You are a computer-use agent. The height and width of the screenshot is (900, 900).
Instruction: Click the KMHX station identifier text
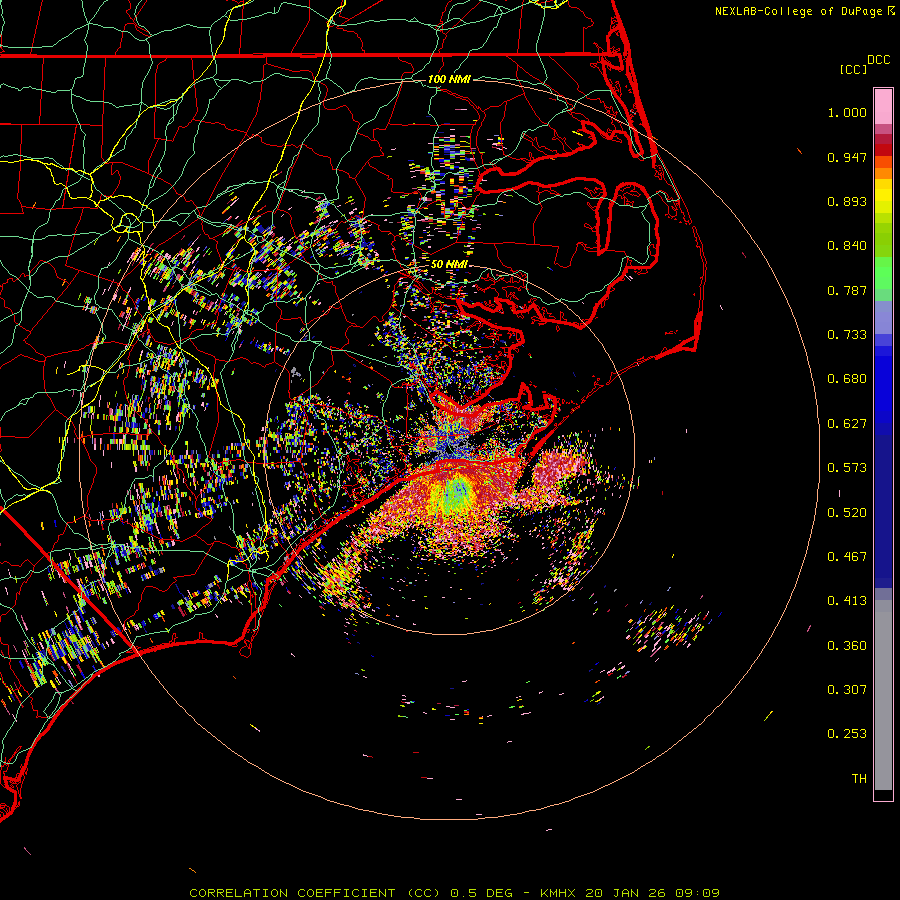pyautogui.click(x=557, y=893)
